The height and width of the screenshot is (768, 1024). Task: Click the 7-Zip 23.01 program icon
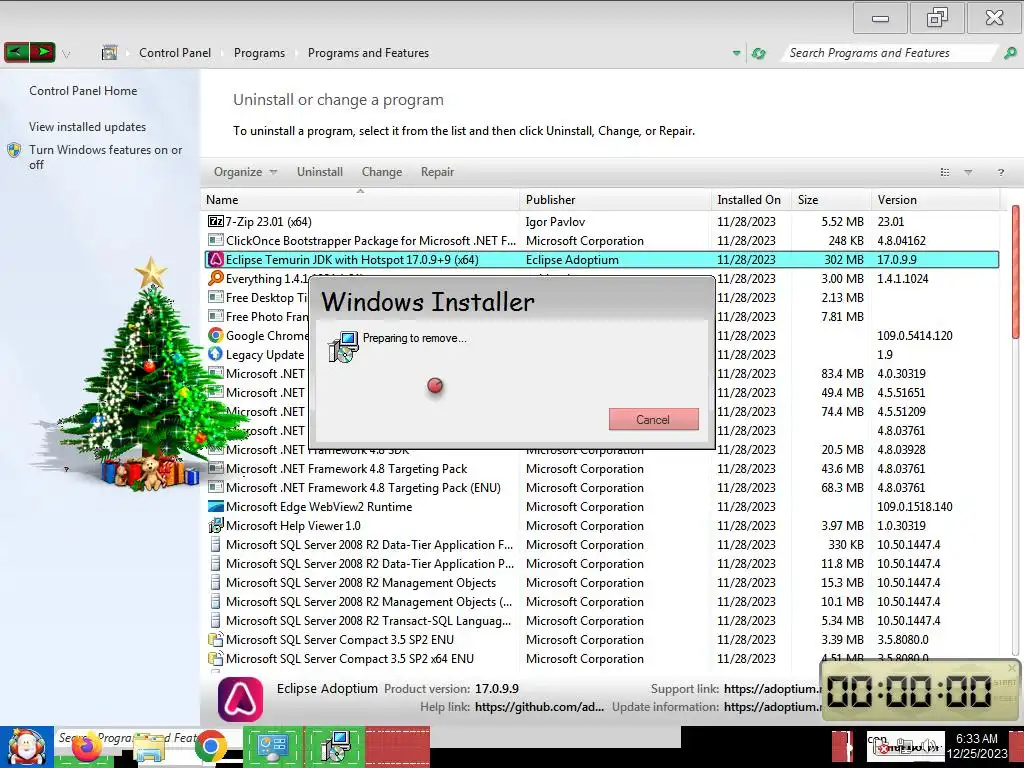click(216, 221)
